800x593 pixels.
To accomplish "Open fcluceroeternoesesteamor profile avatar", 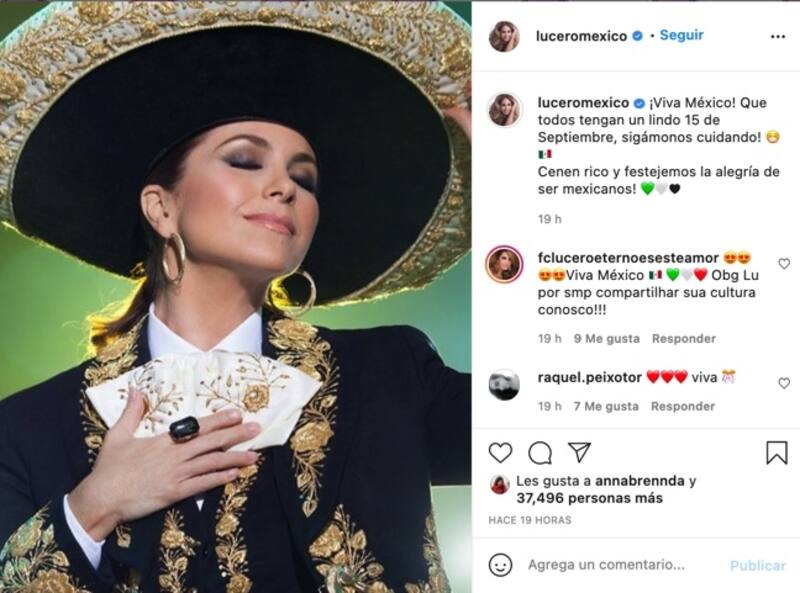I will click(x=504, y=264).
